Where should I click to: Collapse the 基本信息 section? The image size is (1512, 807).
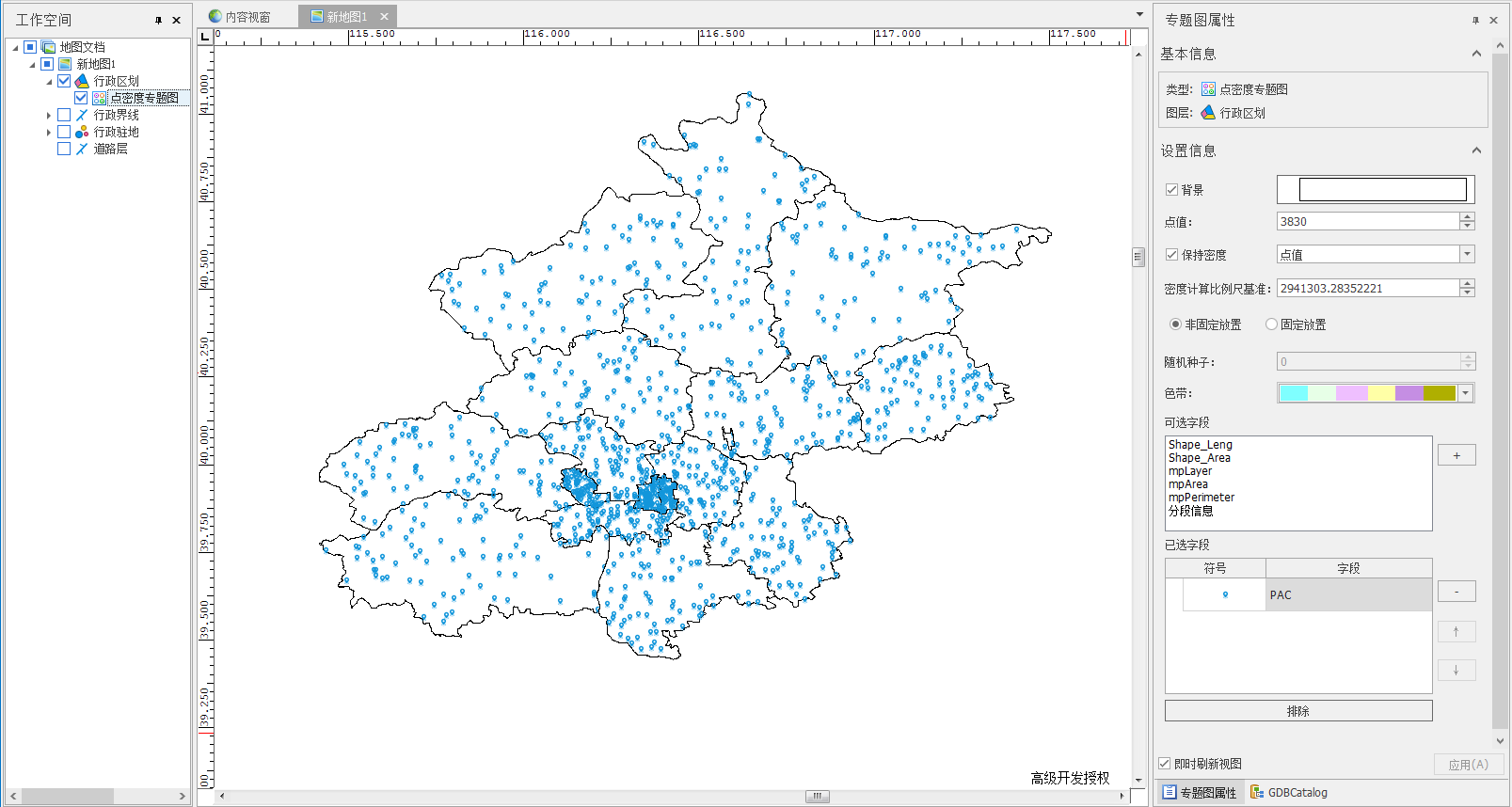(x=1476, y=54)
